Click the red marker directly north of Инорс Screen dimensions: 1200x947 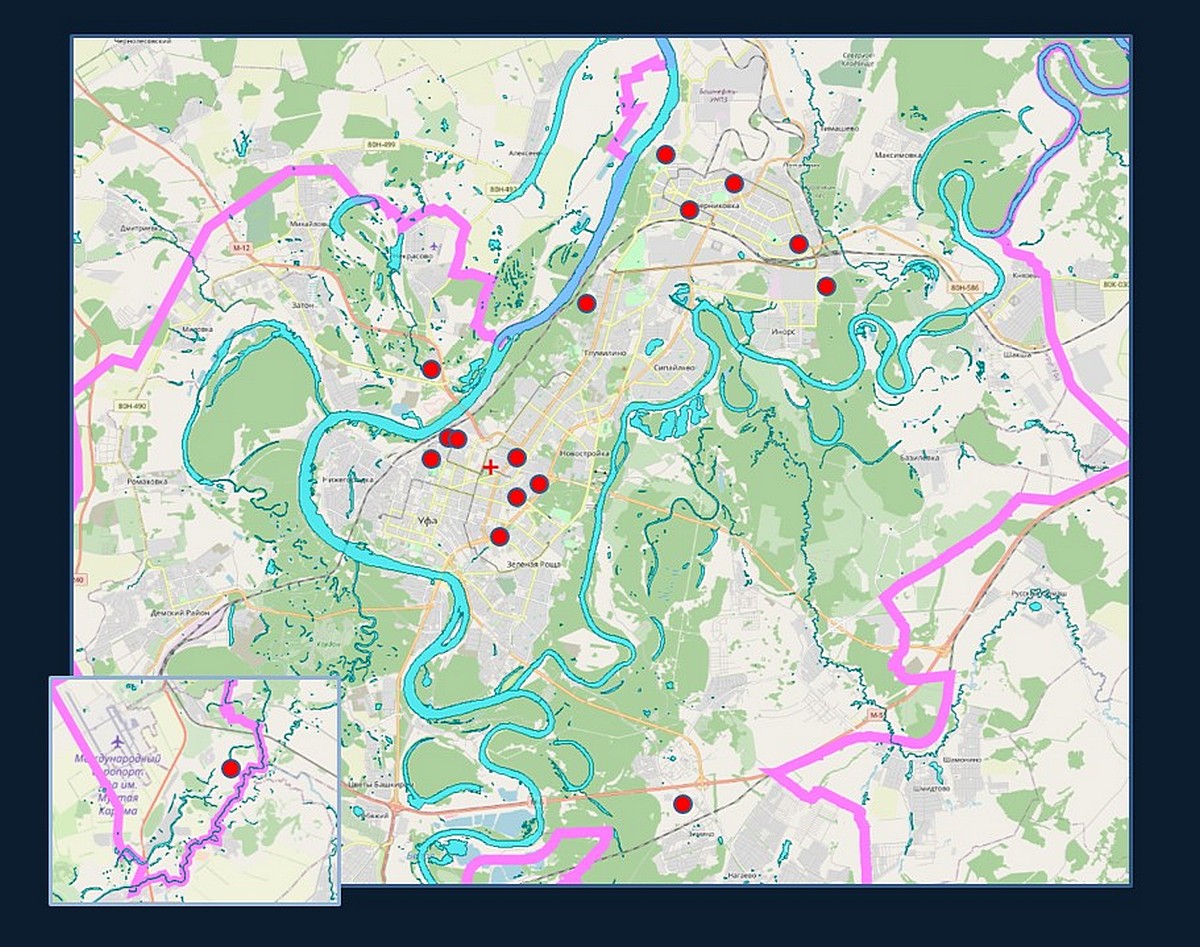pos(826,286)
